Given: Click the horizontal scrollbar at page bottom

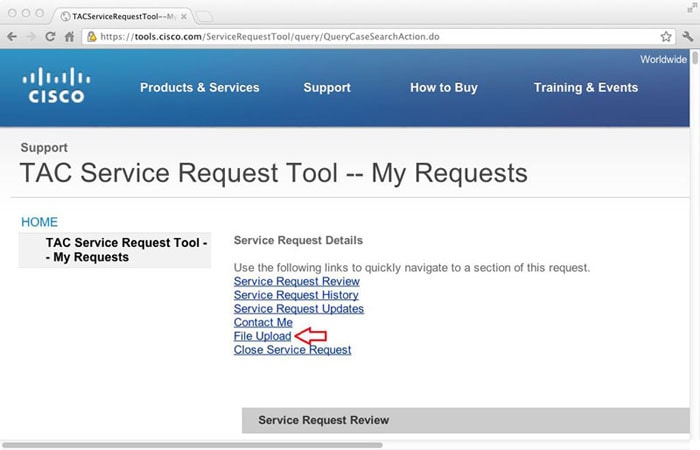Looking at the screenshot, I should (192, 445).
